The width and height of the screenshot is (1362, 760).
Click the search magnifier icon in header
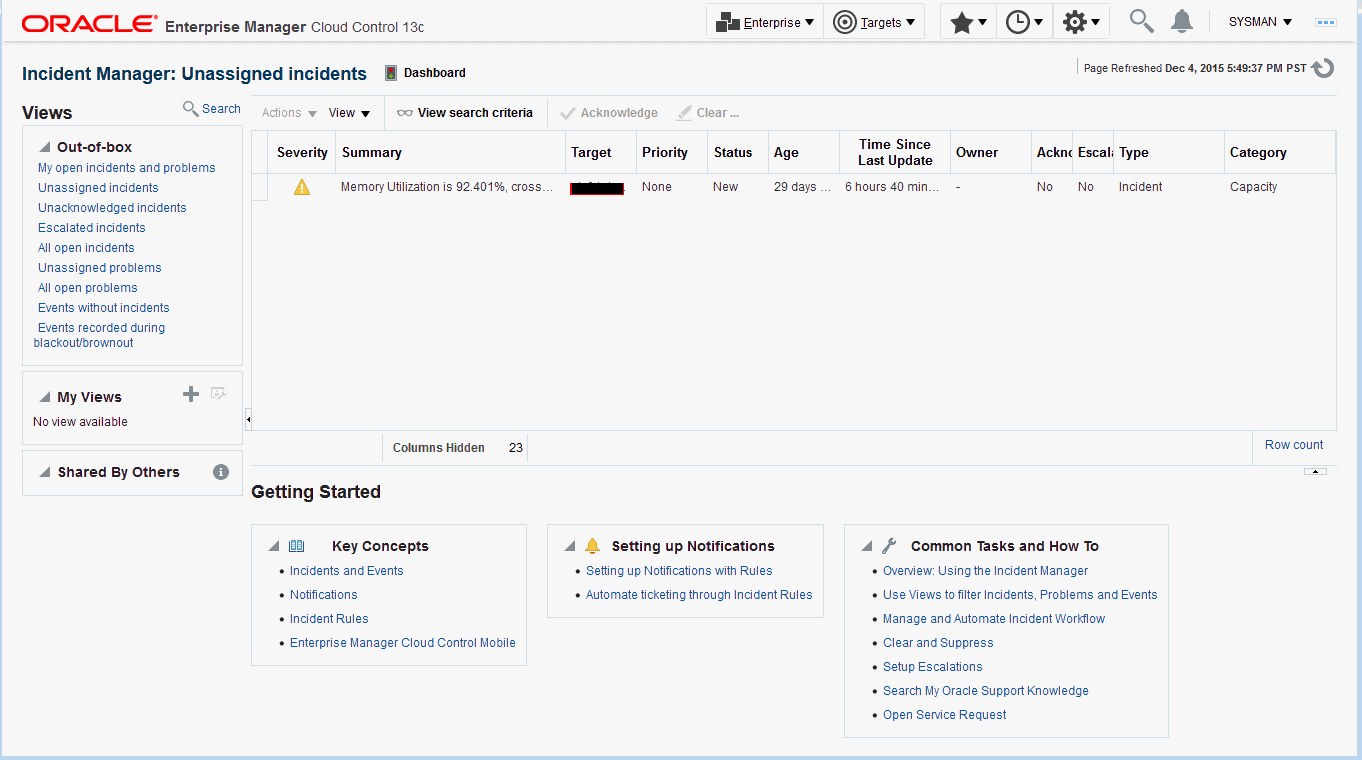[1141, 21]
